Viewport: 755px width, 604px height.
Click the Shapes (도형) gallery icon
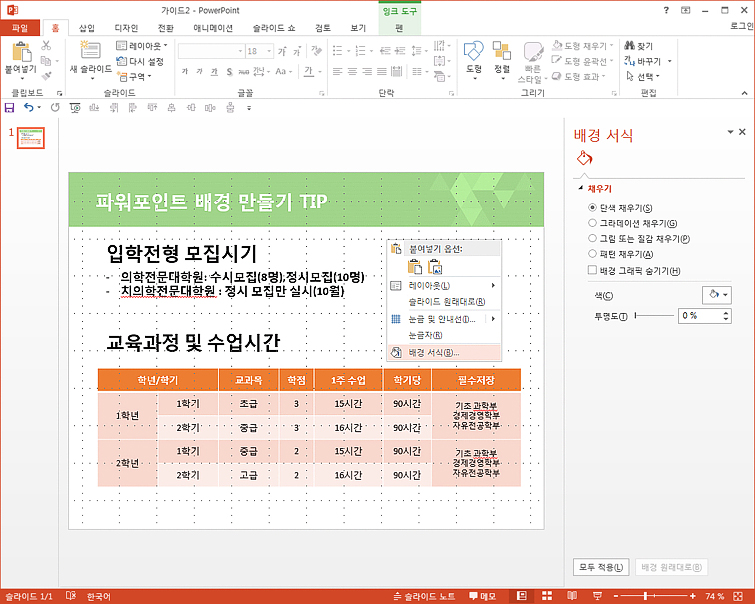473,51
